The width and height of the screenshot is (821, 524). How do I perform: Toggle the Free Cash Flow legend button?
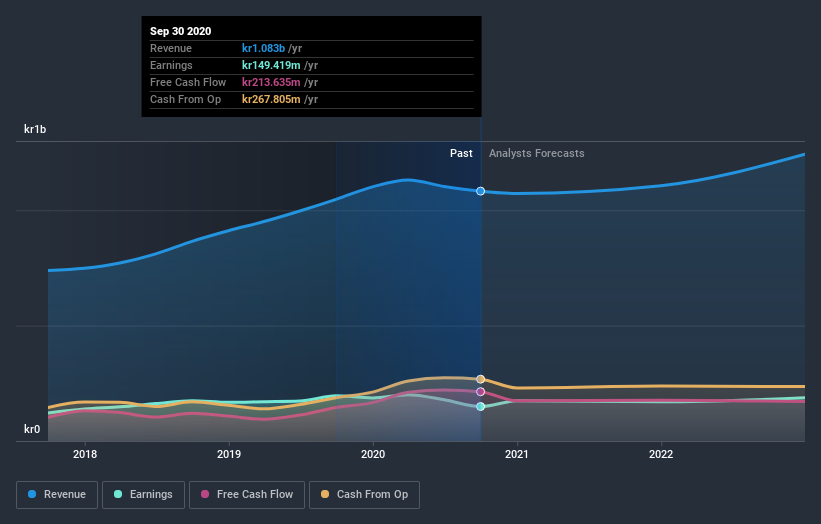(x=247, y=495)
